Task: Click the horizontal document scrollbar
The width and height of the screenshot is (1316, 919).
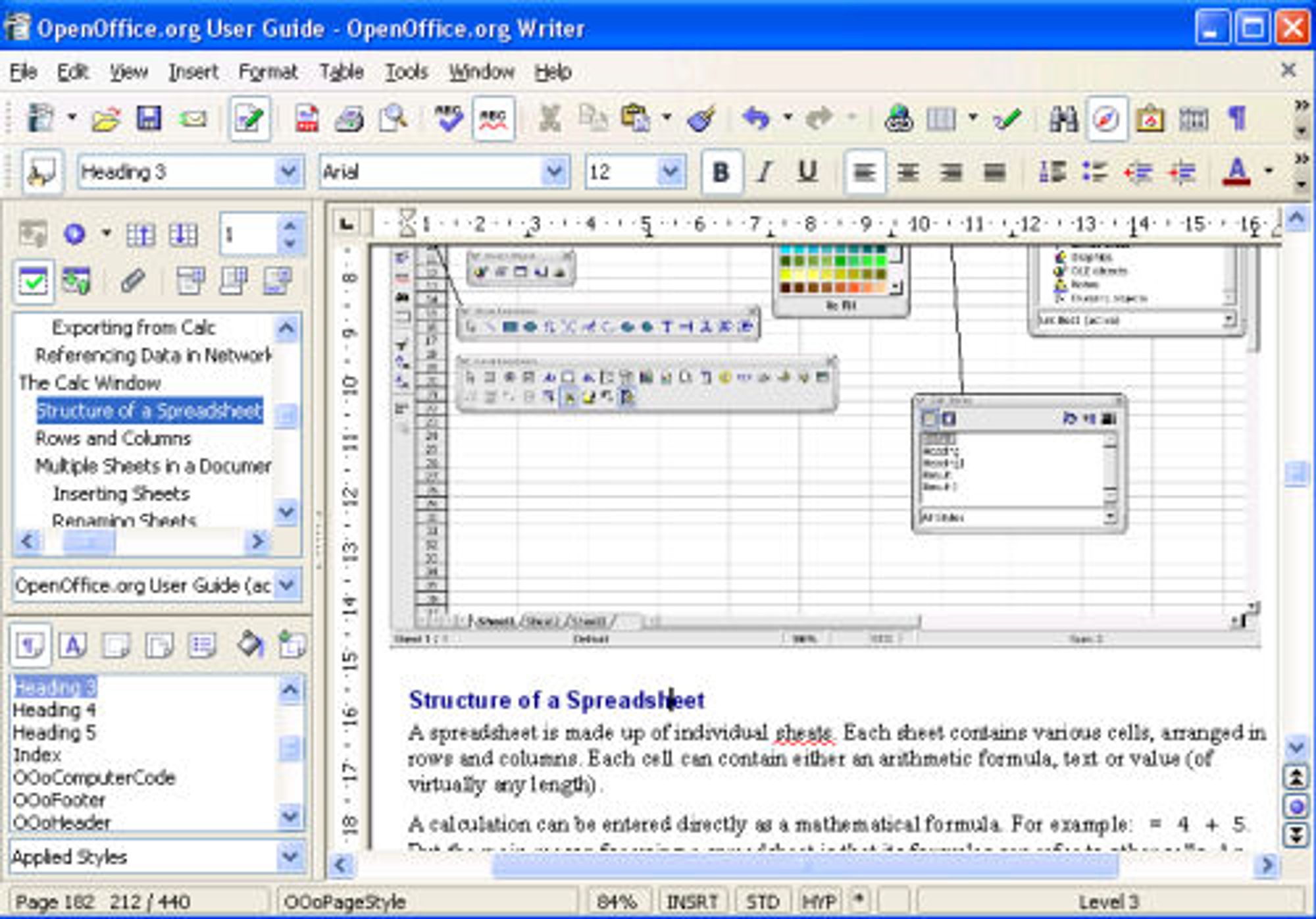Action: 804,865
